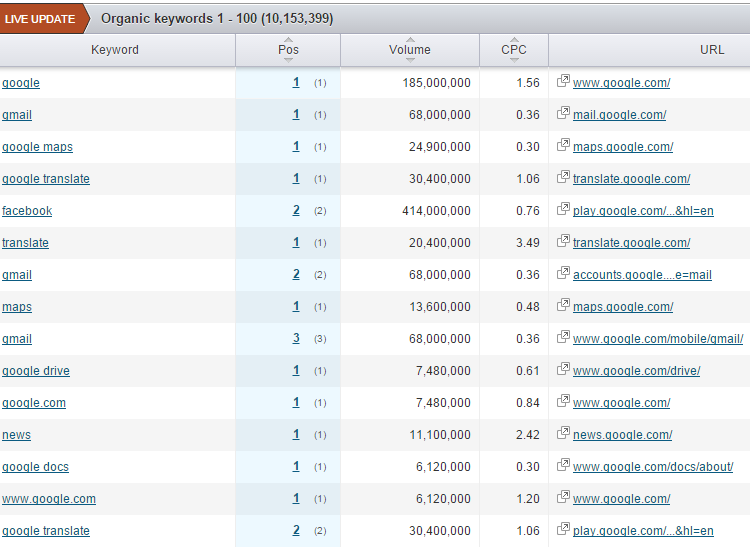Viewport: 750px width, 547px height.
Task: Open external icon in google.com keyword row
Action: click(x=563, y=401)
